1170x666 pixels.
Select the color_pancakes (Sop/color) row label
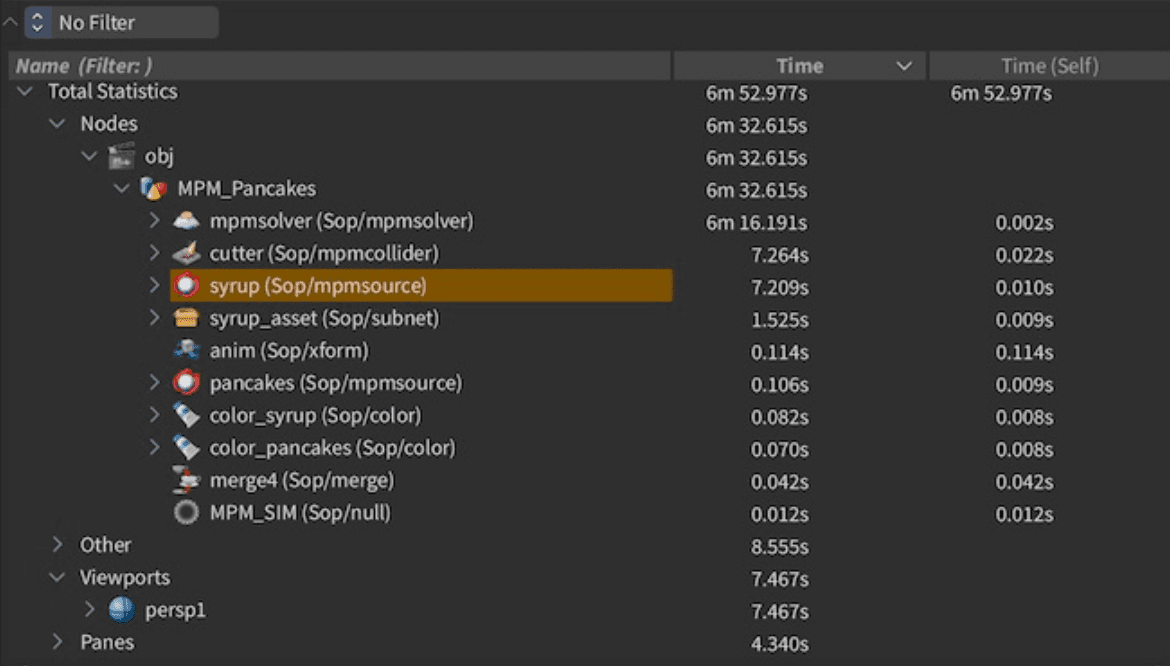click(332, 448)
